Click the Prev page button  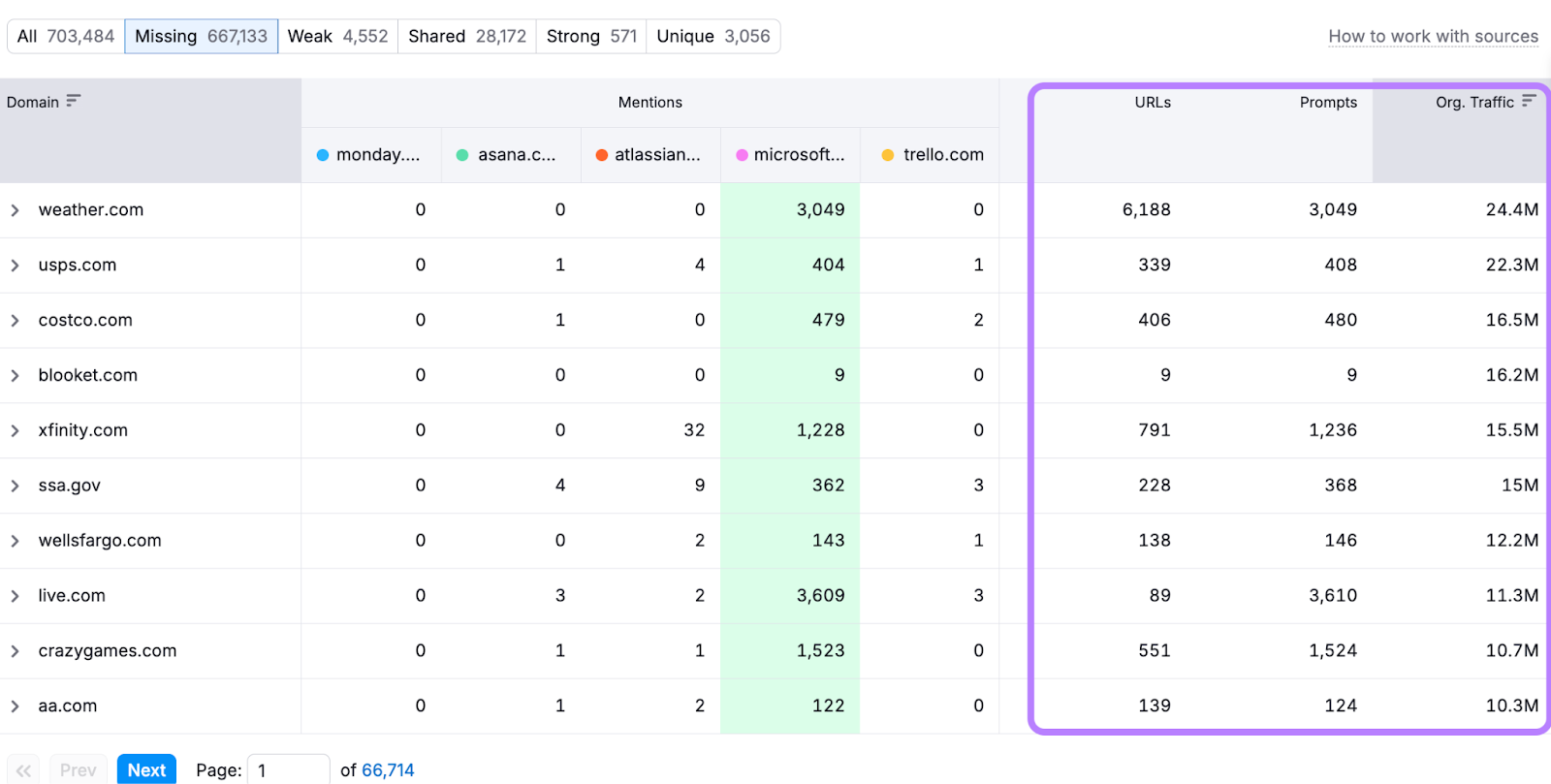coord(78,770)
